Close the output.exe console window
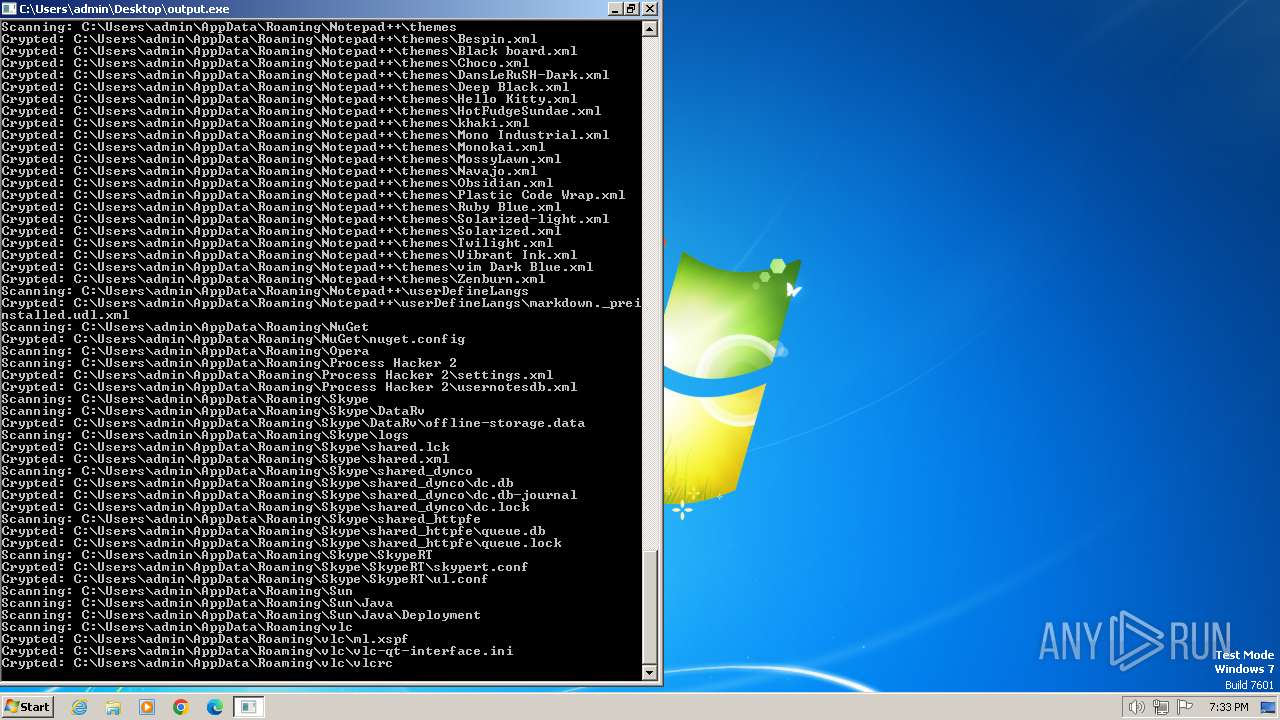Viewport: 1280px width, 720px height. [650, 8]
